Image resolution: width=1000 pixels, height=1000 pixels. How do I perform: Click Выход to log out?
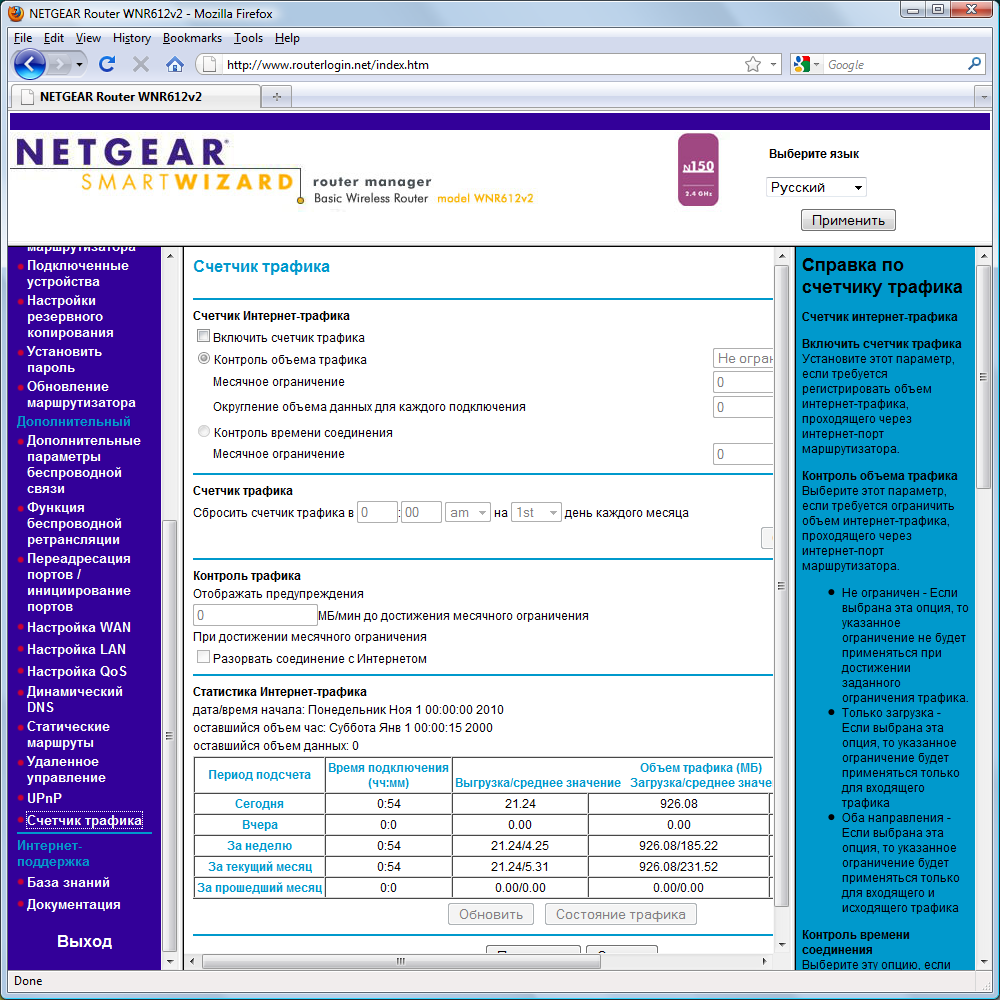(x=84, y=941)
